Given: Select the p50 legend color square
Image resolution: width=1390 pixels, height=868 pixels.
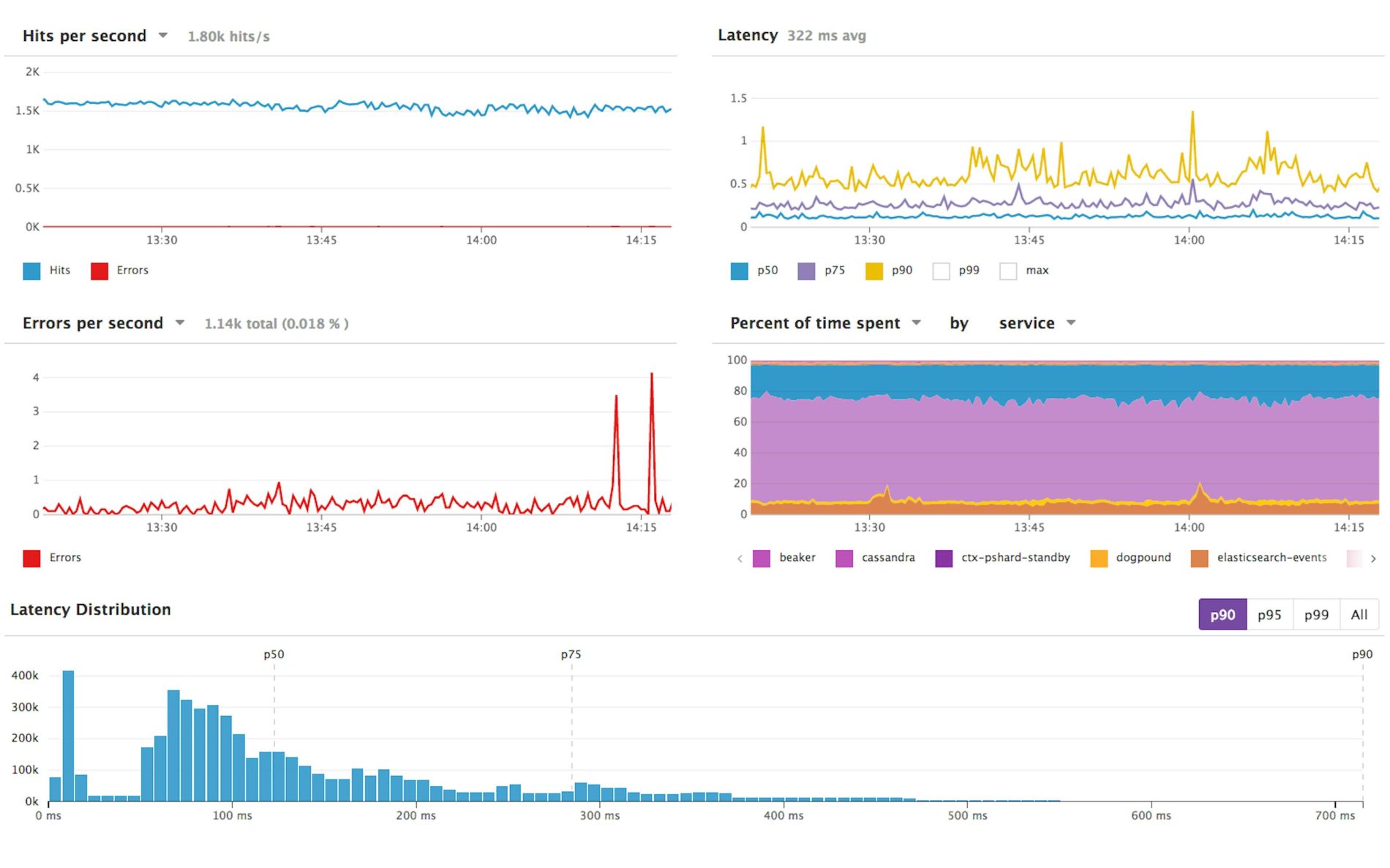Looking at the screenshot, I should click(x=738, y=270).
